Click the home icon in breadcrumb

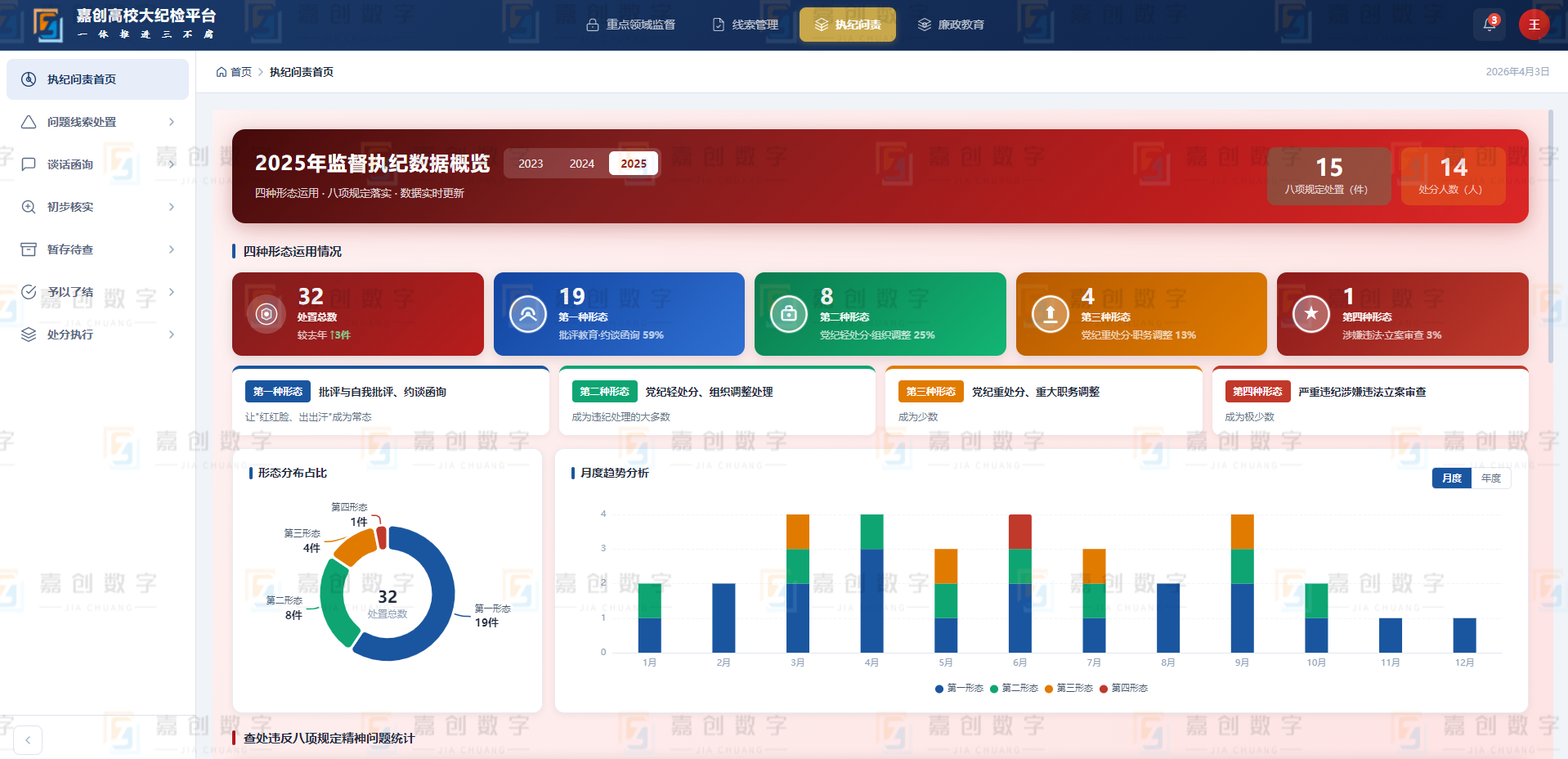(x=222, y=72)
